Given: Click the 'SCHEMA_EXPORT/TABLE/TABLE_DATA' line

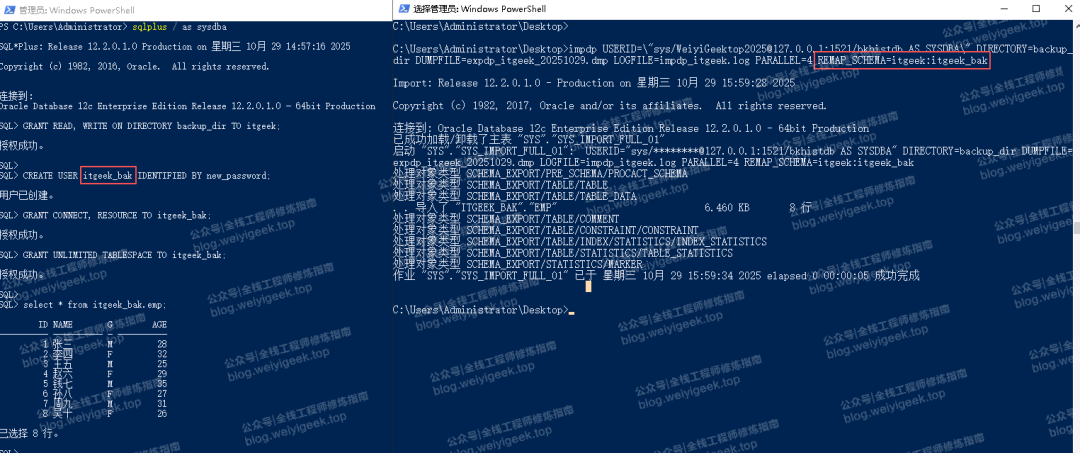Looking at the screenshot, I should pos(516,196).
